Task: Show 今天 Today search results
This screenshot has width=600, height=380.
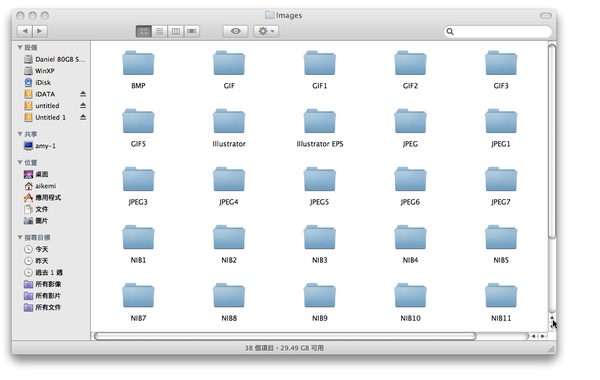Action: coord(36,249)
